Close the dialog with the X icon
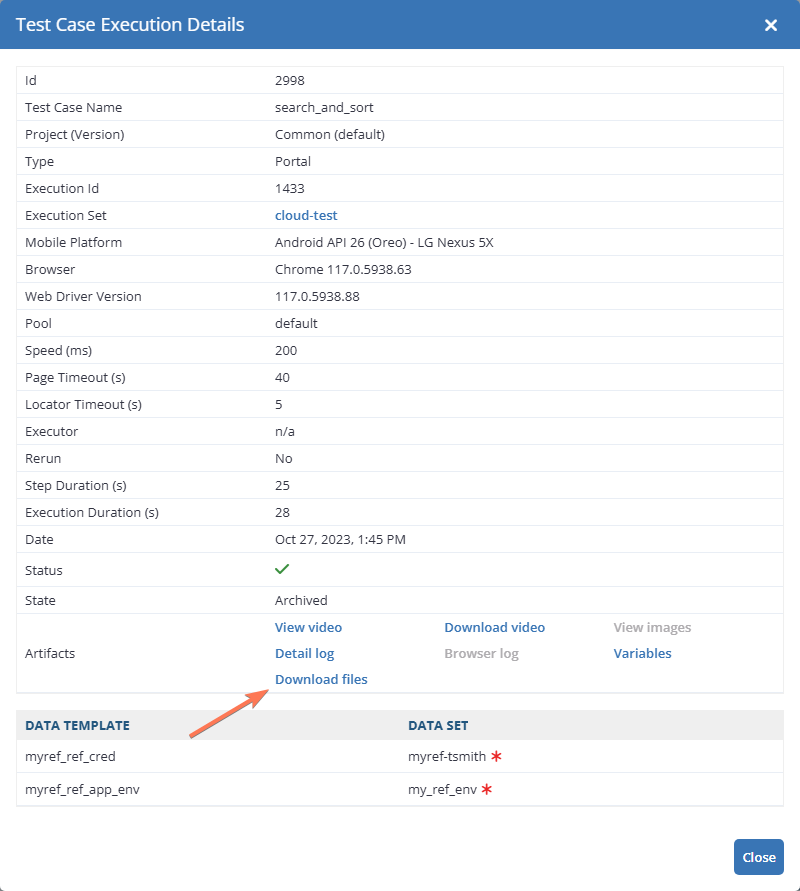This screenshot has height=891, width=800. 771,25
